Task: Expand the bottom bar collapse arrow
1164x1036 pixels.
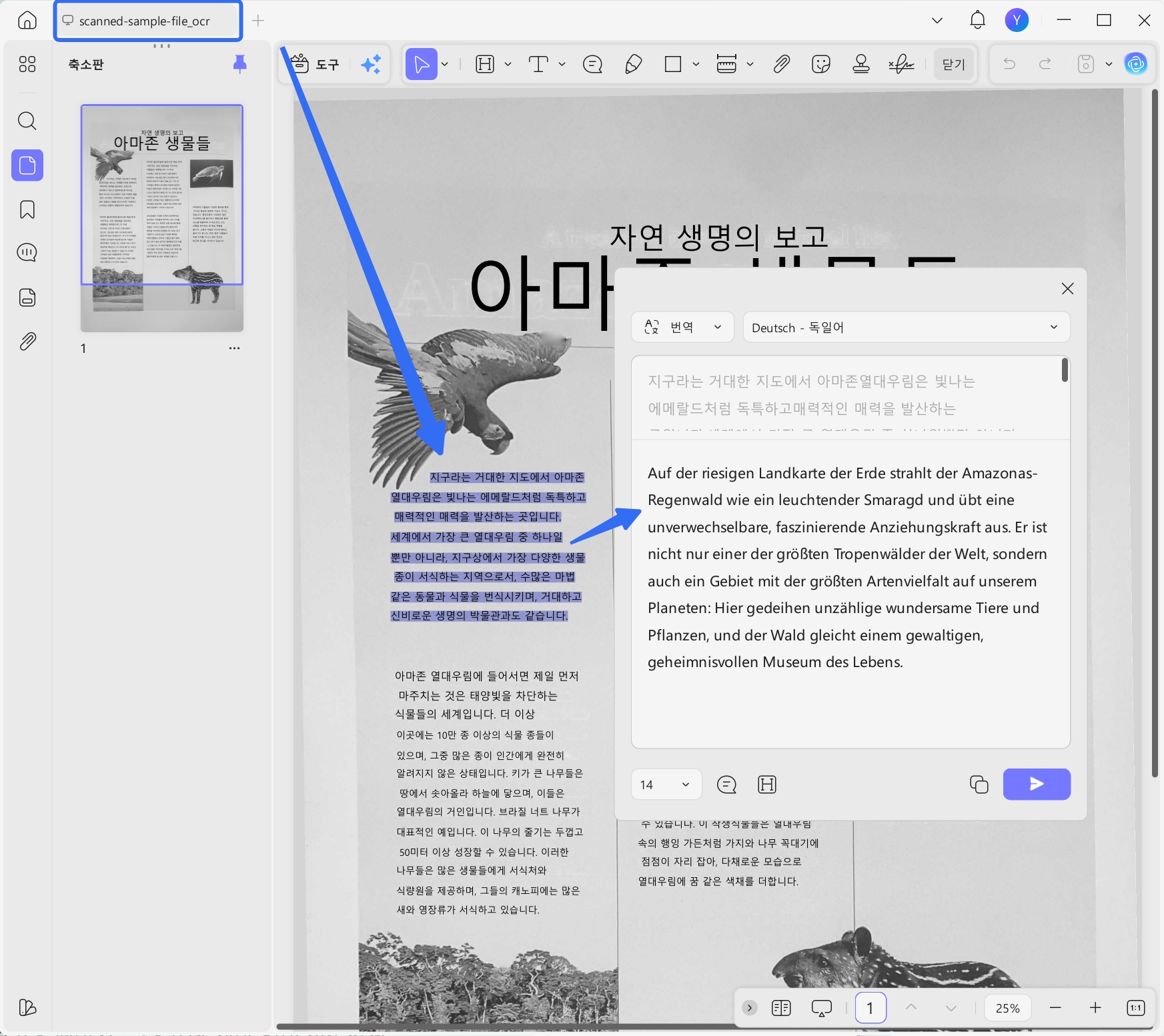Action: coord(750,1007)
